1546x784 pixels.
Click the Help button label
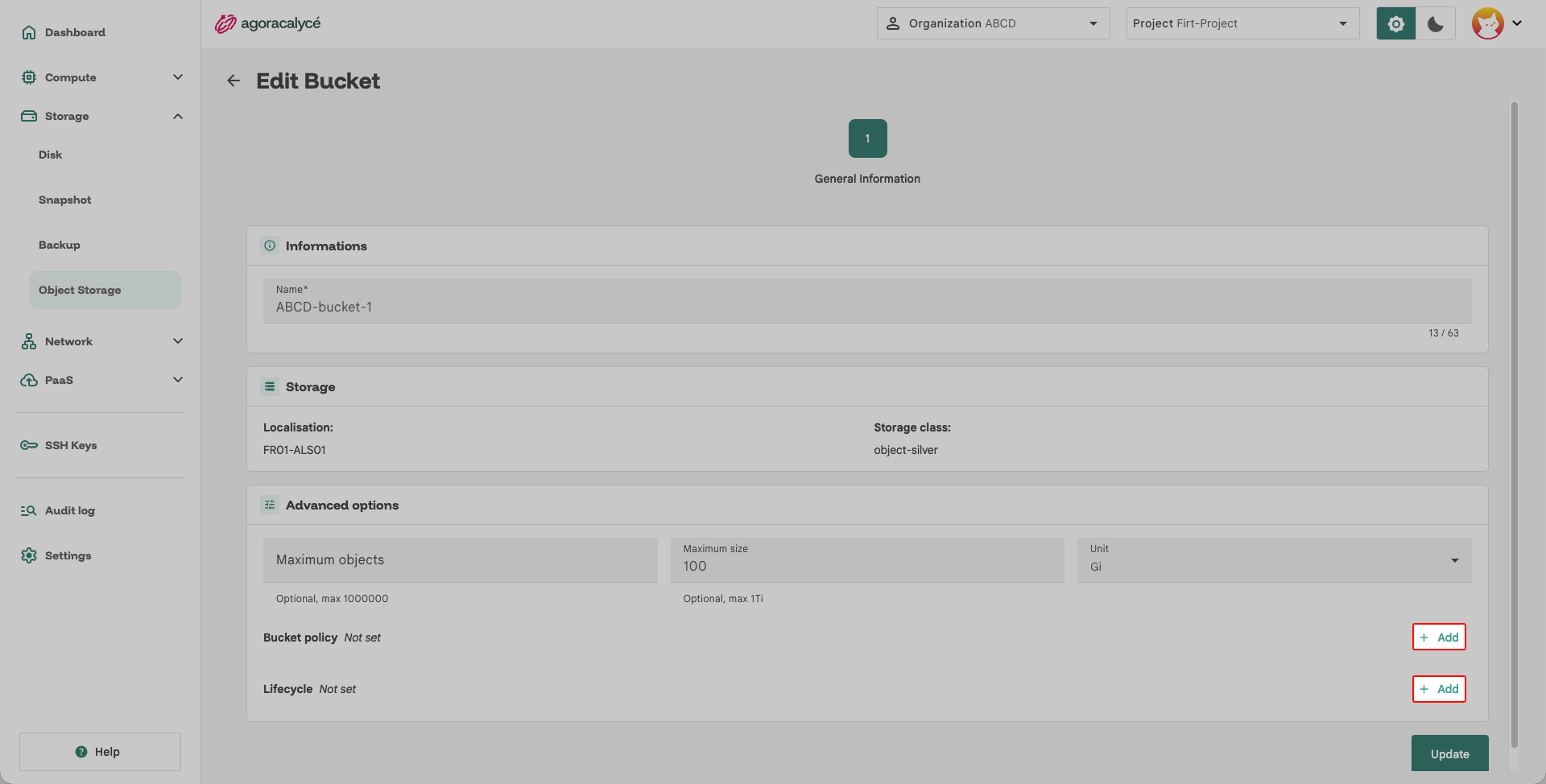point(107,752)
